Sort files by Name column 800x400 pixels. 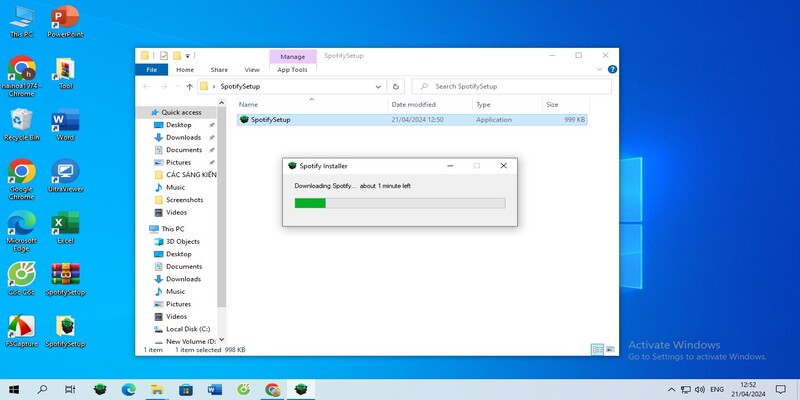(312, 105)
